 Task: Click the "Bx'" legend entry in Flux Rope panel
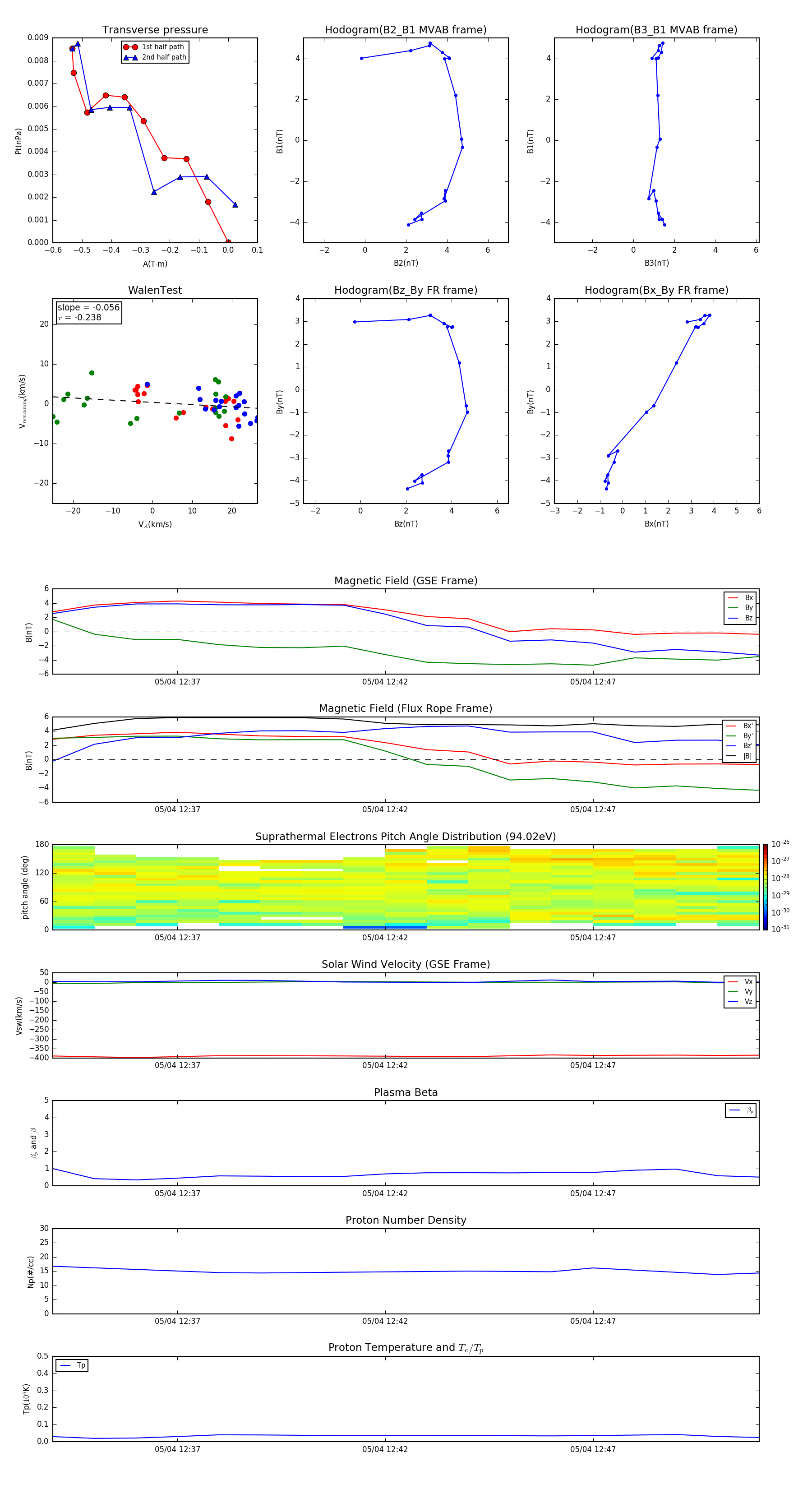pos(740,726)
